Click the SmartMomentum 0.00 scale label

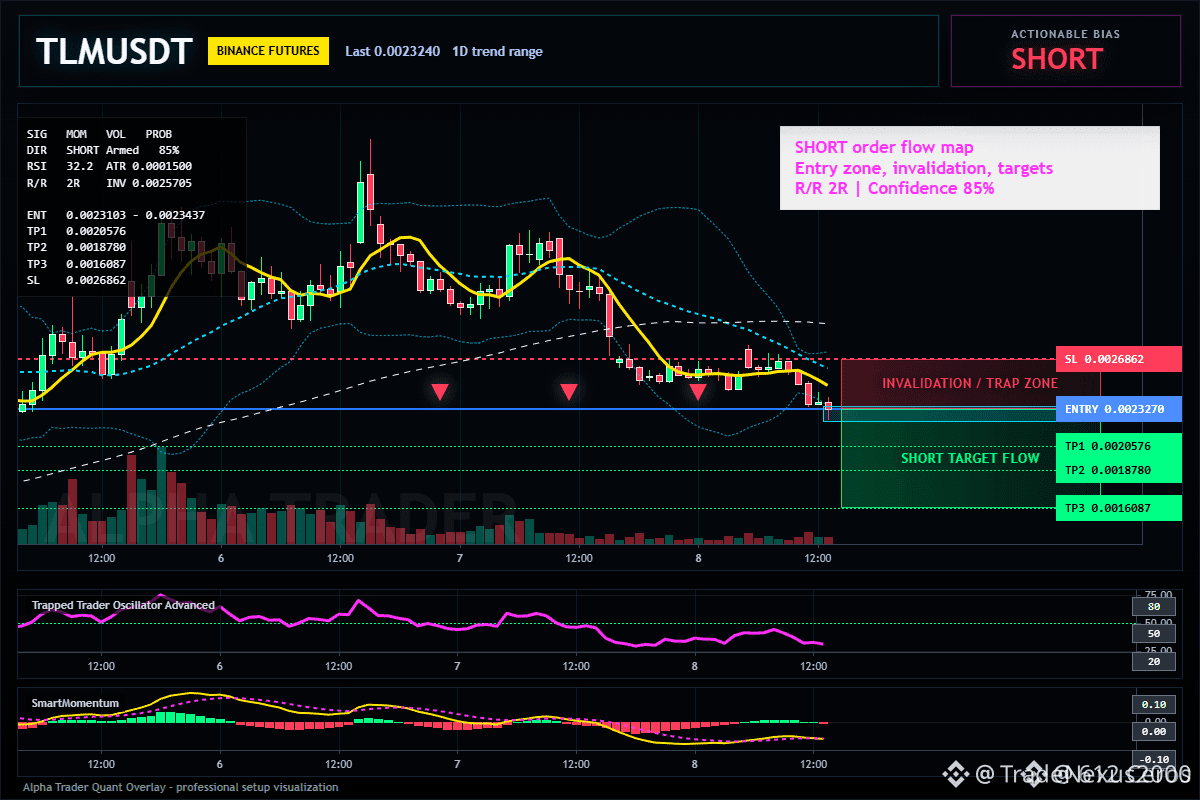tap(1153, 732)
